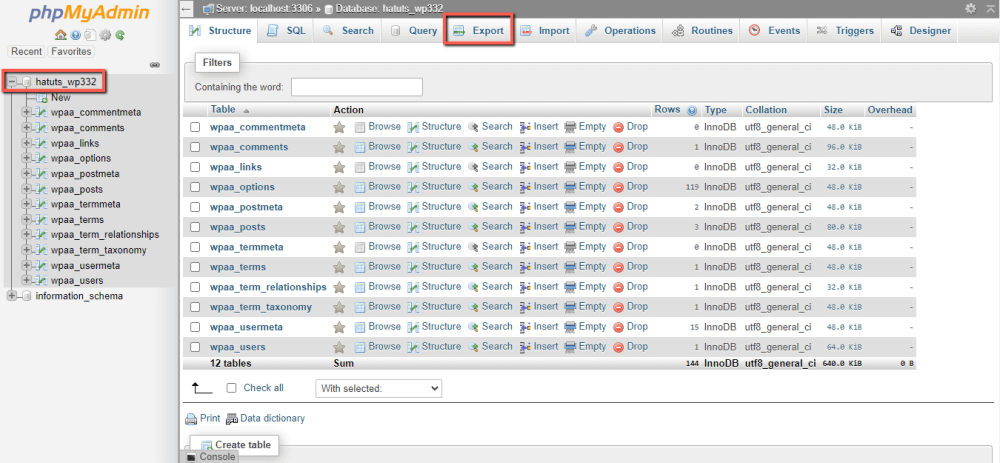Open navigation panel settings gear icon
This screenshot has width=1000, height=463.
coord(105,36)
